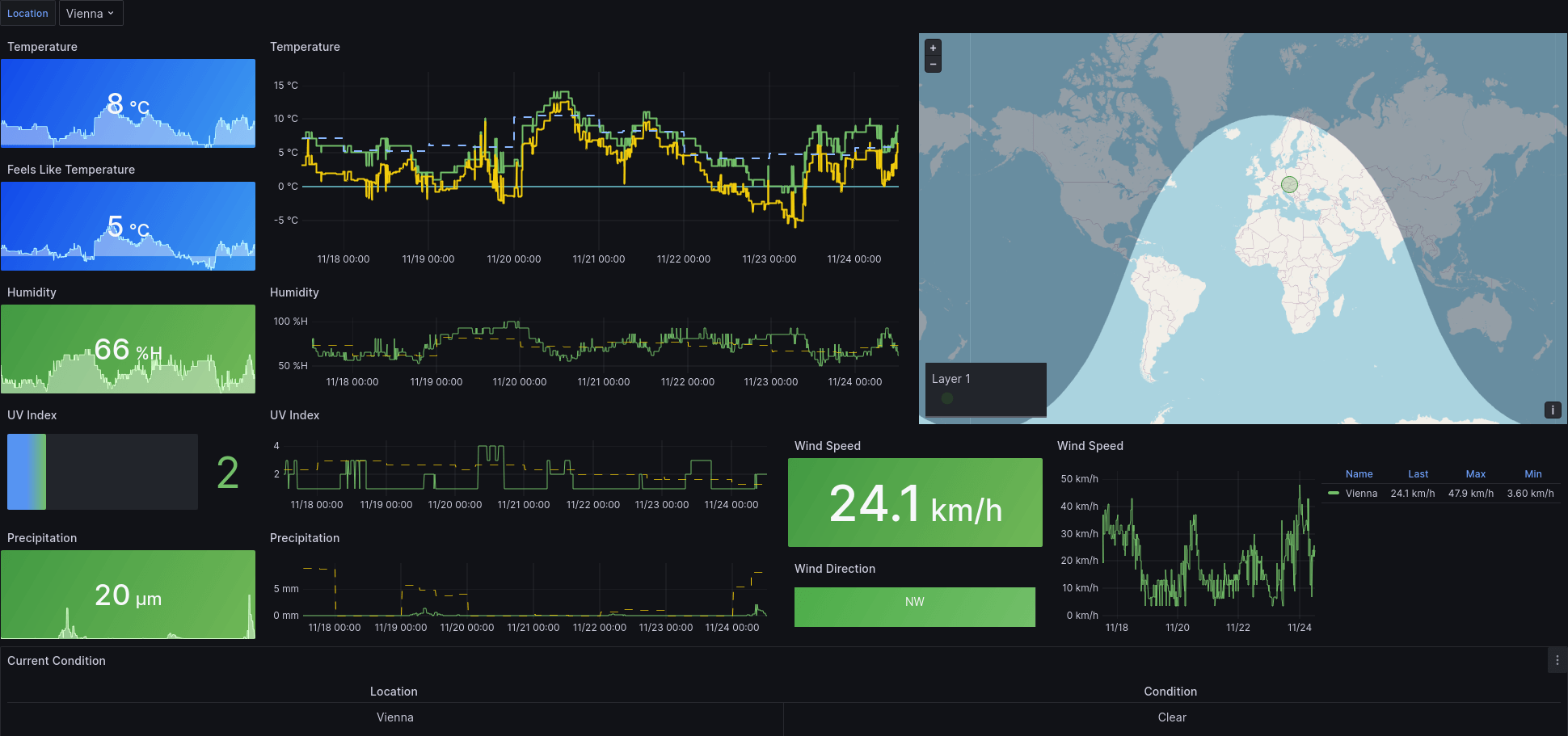The height and width of the screenshot is (736, 1568).
Task: Toggle the Vienna series in Wind Speed legend
Action: click(x=1361, y=493)
